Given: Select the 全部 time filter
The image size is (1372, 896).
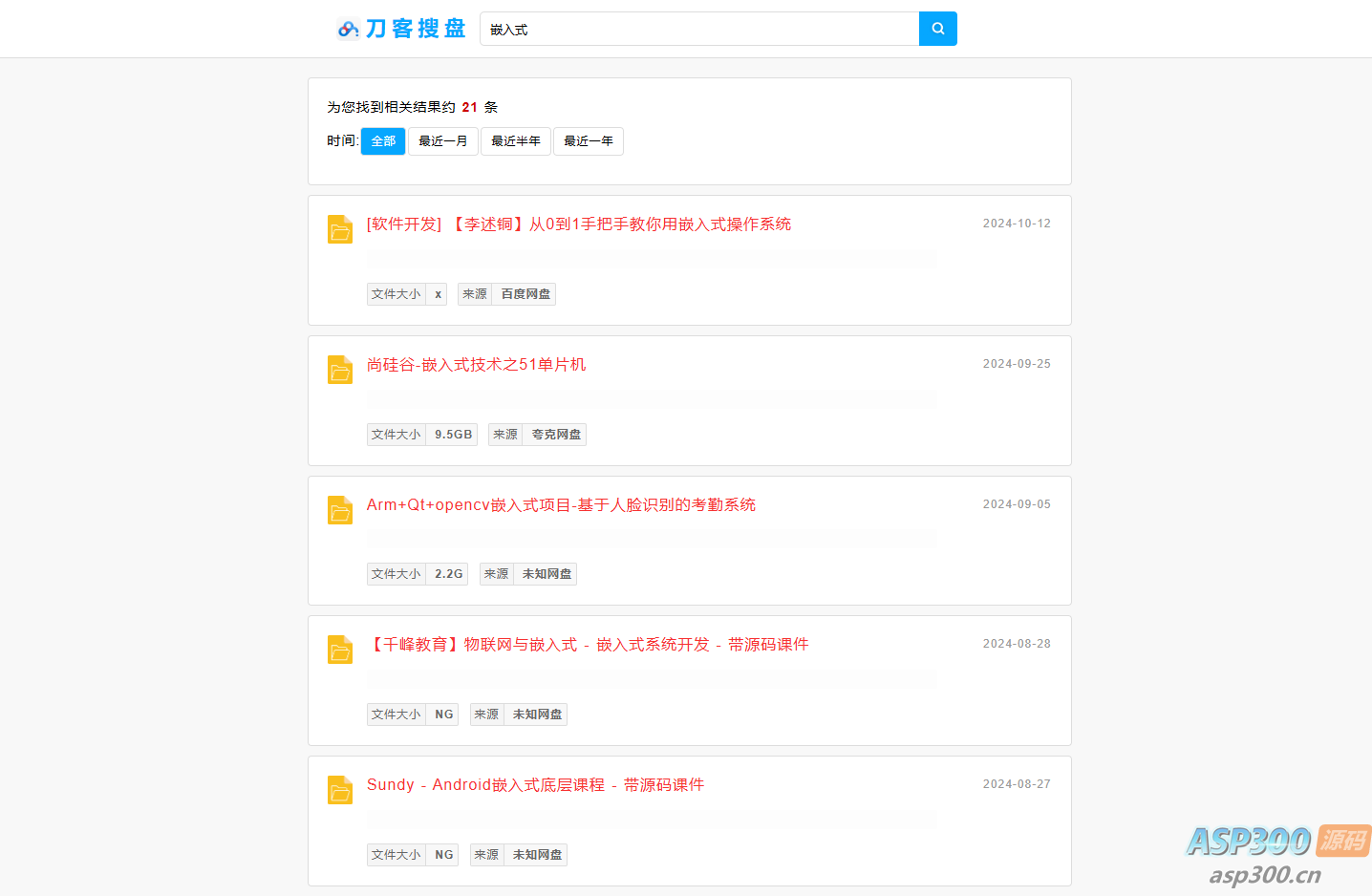Looking at the screenshot, I should (383, 141).
